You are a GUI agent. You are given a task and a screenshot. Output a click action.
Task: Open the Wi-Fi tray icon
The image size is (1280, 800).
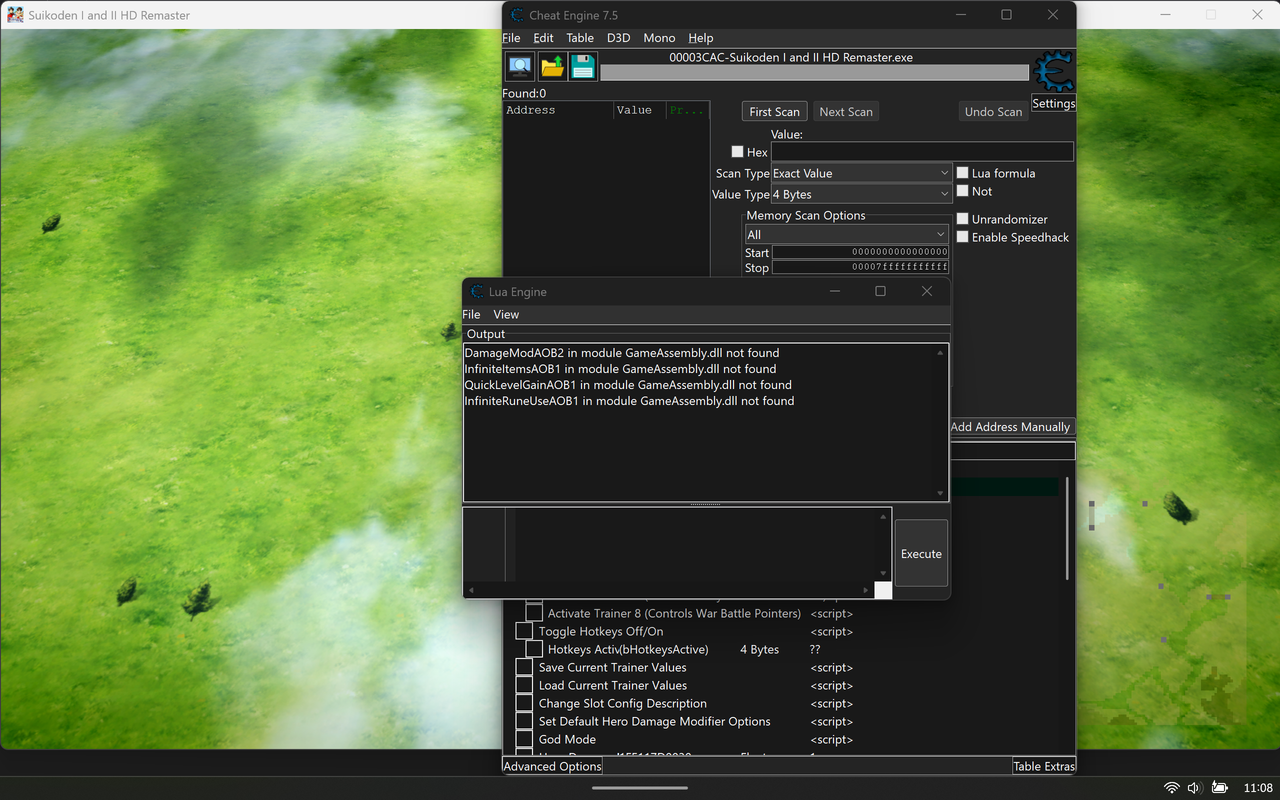tap(1172, 788)
